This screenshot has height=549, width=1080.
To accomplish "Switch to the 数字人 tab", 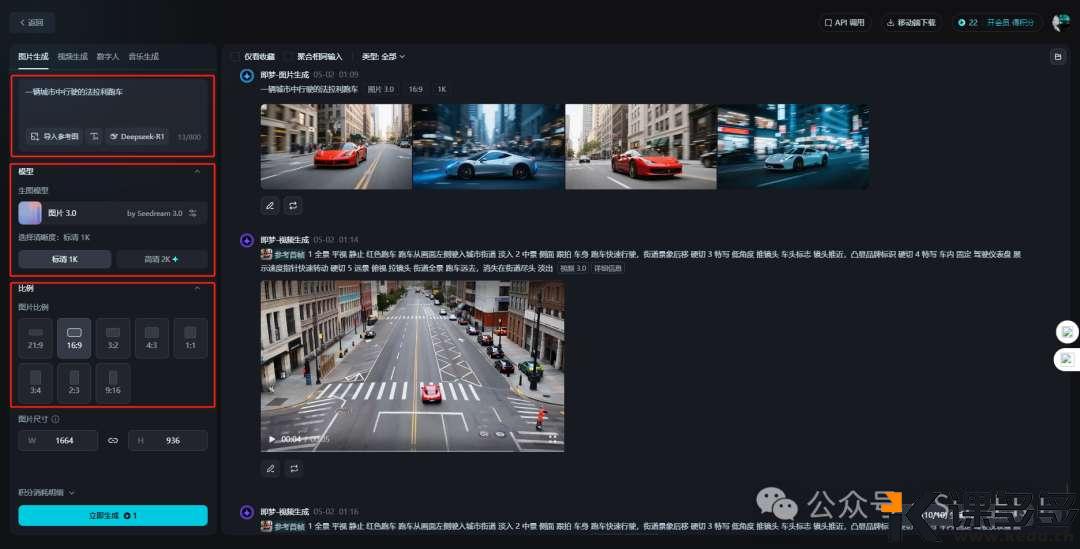I will point(108,57).
